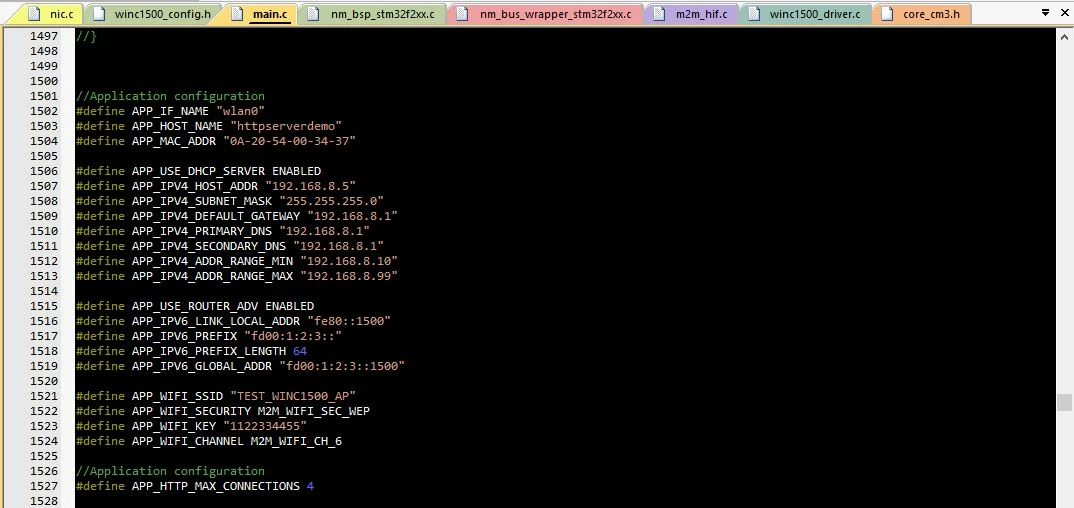
Task: Open the winc1500_config.h tab
Action: click(x=155, y=14)
